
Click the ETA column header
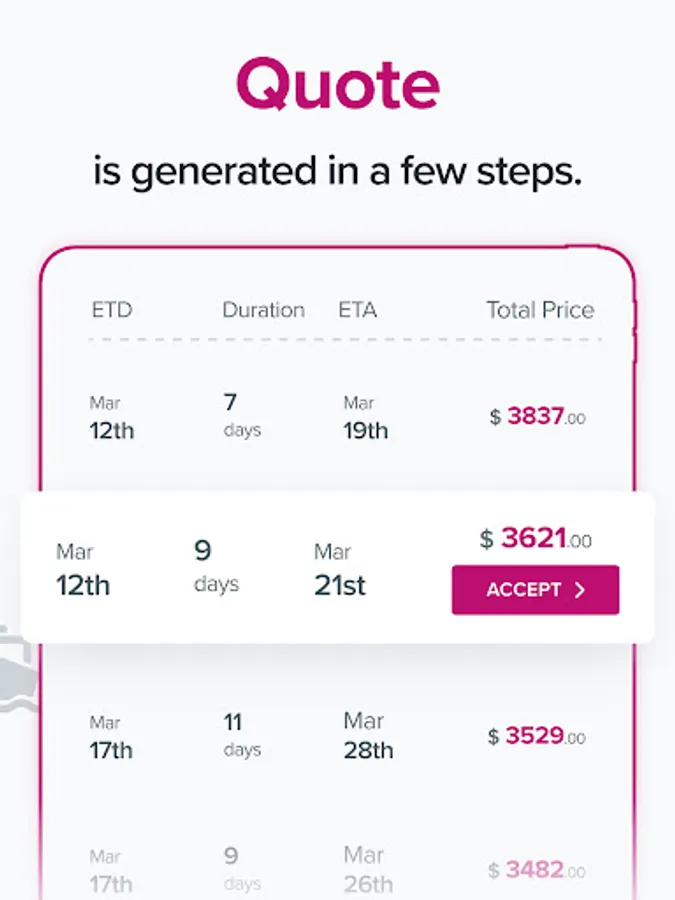(x=357, y=310)
